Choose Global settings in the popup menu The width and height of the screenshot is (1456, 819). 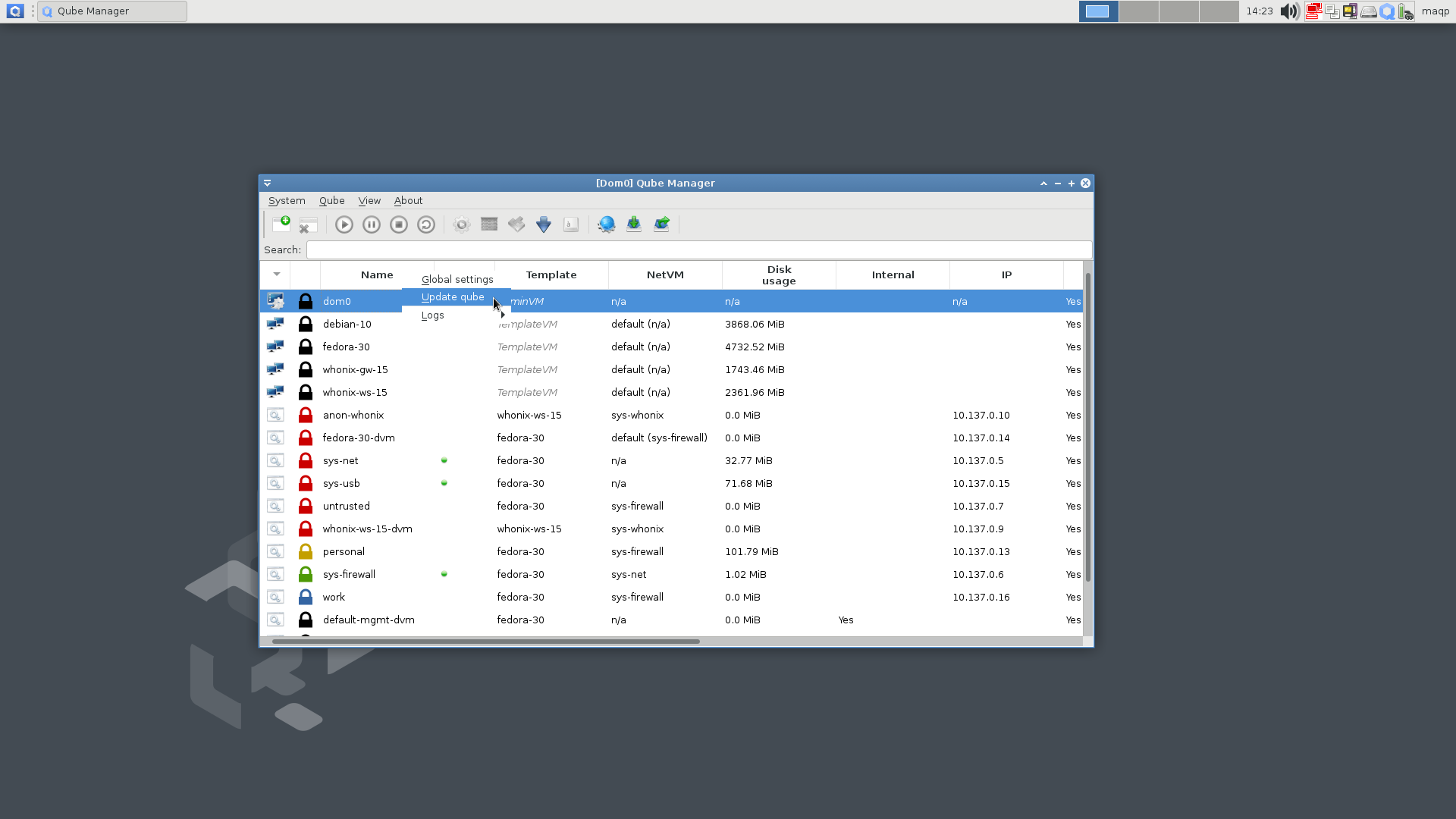point(457,279)
